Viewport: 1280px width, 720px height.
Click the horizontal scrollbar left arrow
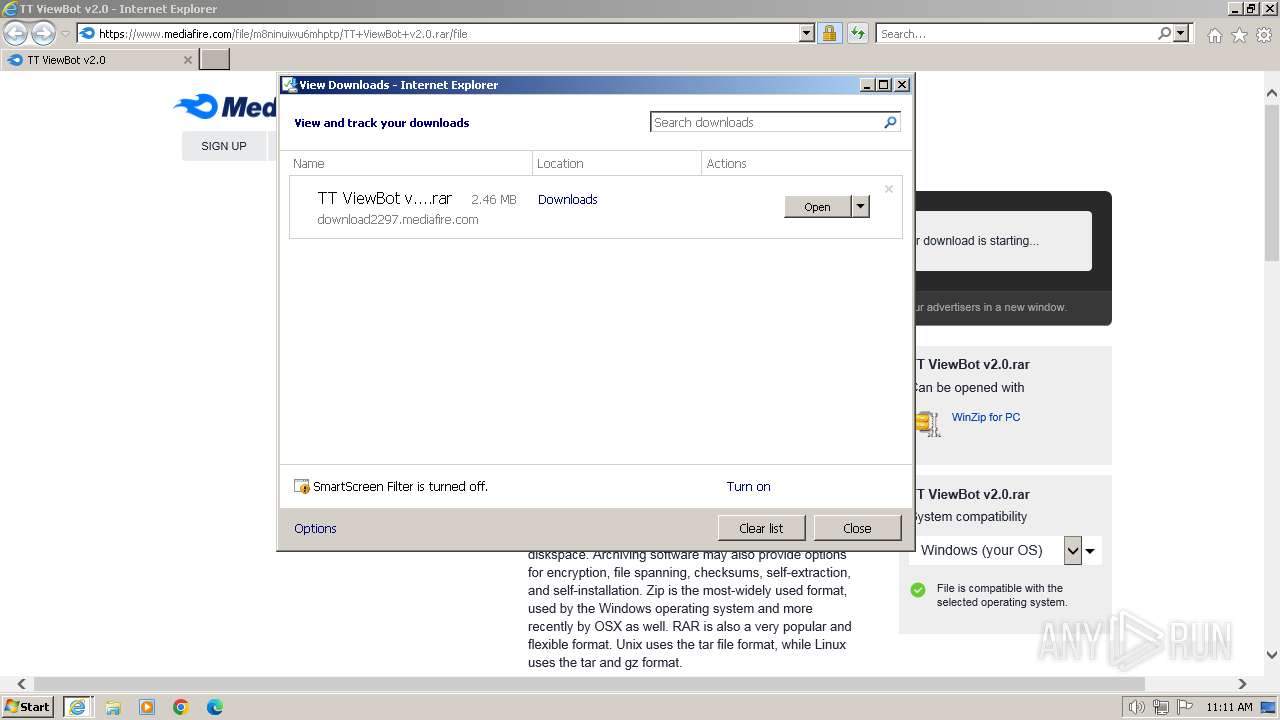(x=22, y=684)
